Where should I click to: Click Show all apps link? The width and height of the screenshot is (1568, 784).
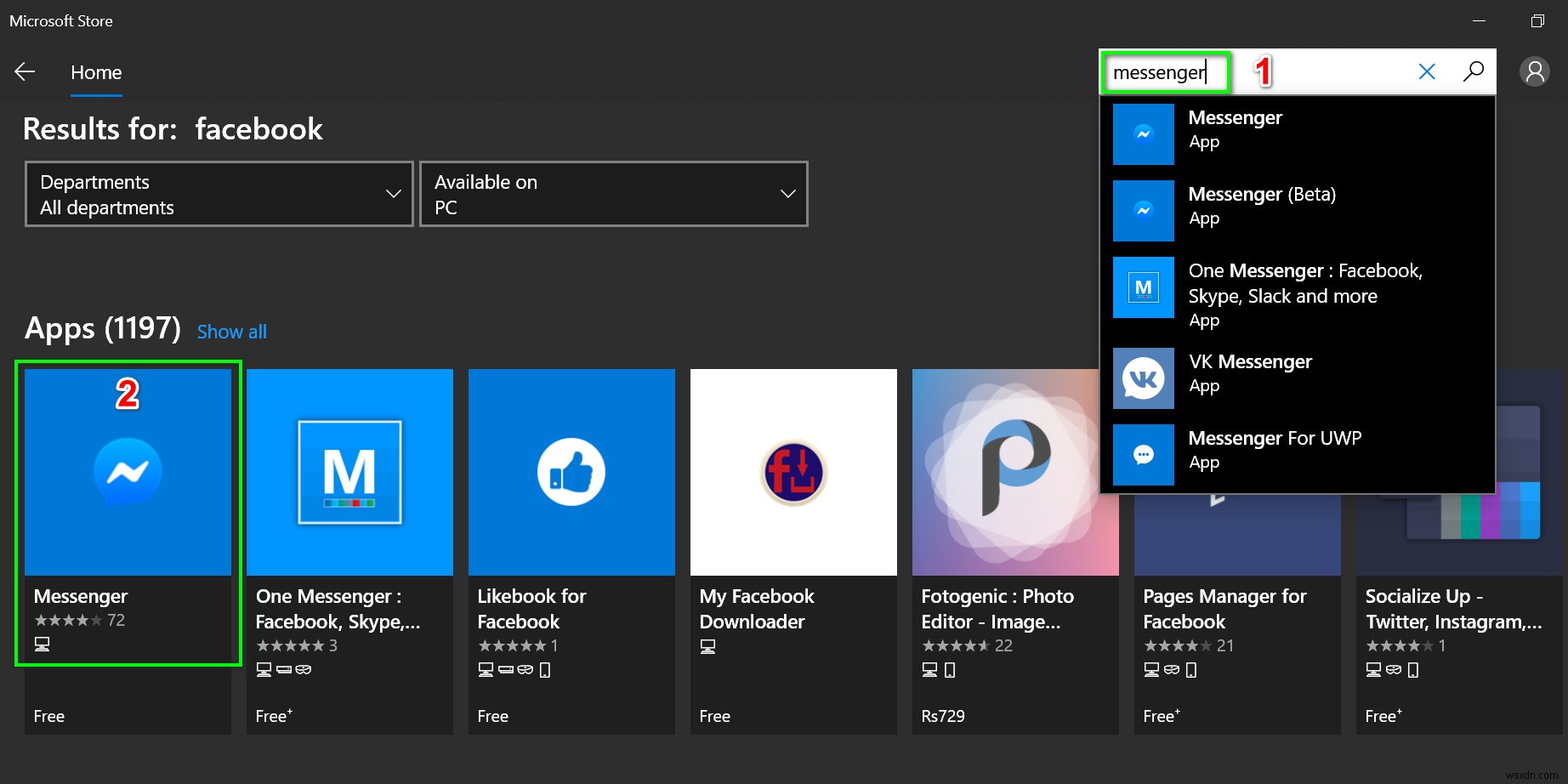point(231,332)
